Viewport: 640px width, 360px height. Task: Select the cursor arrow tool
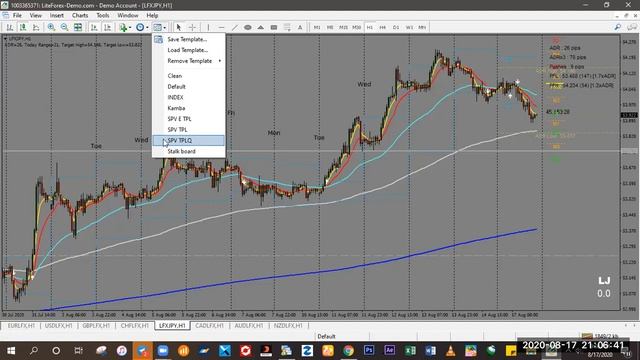click(178, 27)
